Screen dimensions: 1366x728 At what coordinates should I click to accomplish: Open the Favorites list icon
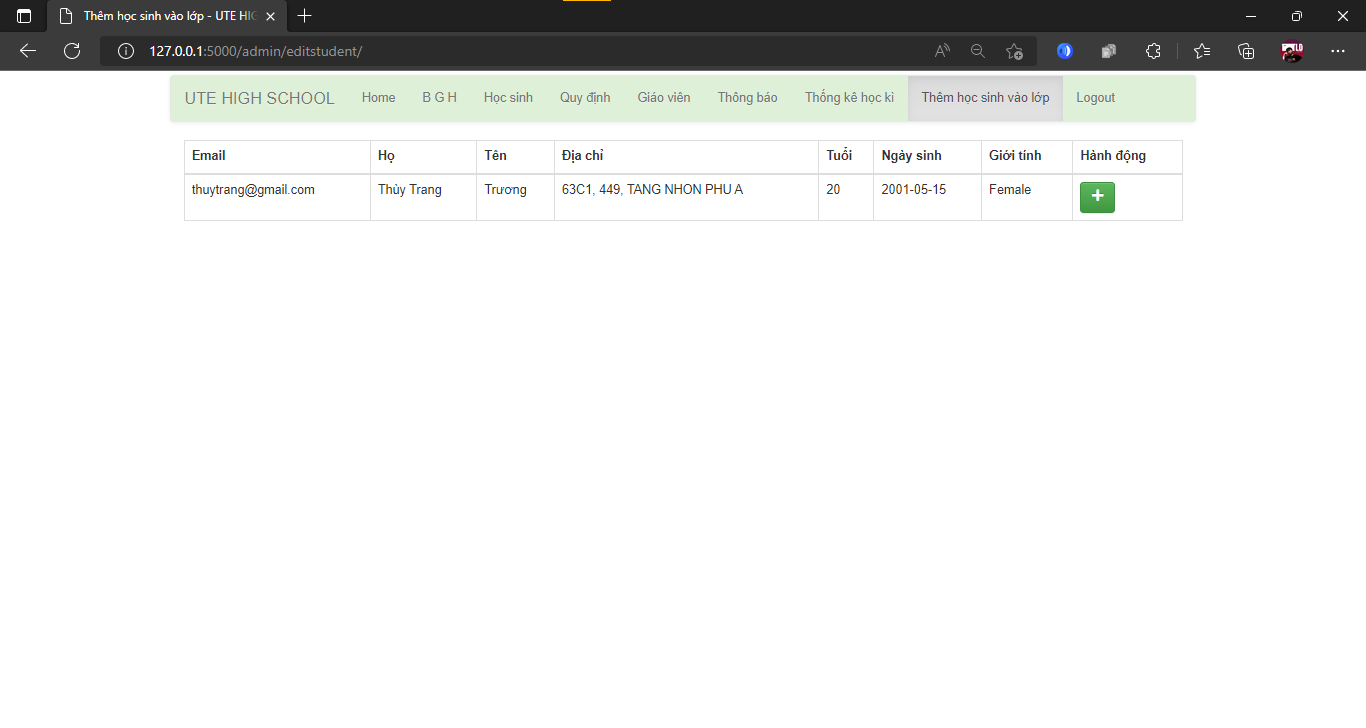click(1201, 51)
